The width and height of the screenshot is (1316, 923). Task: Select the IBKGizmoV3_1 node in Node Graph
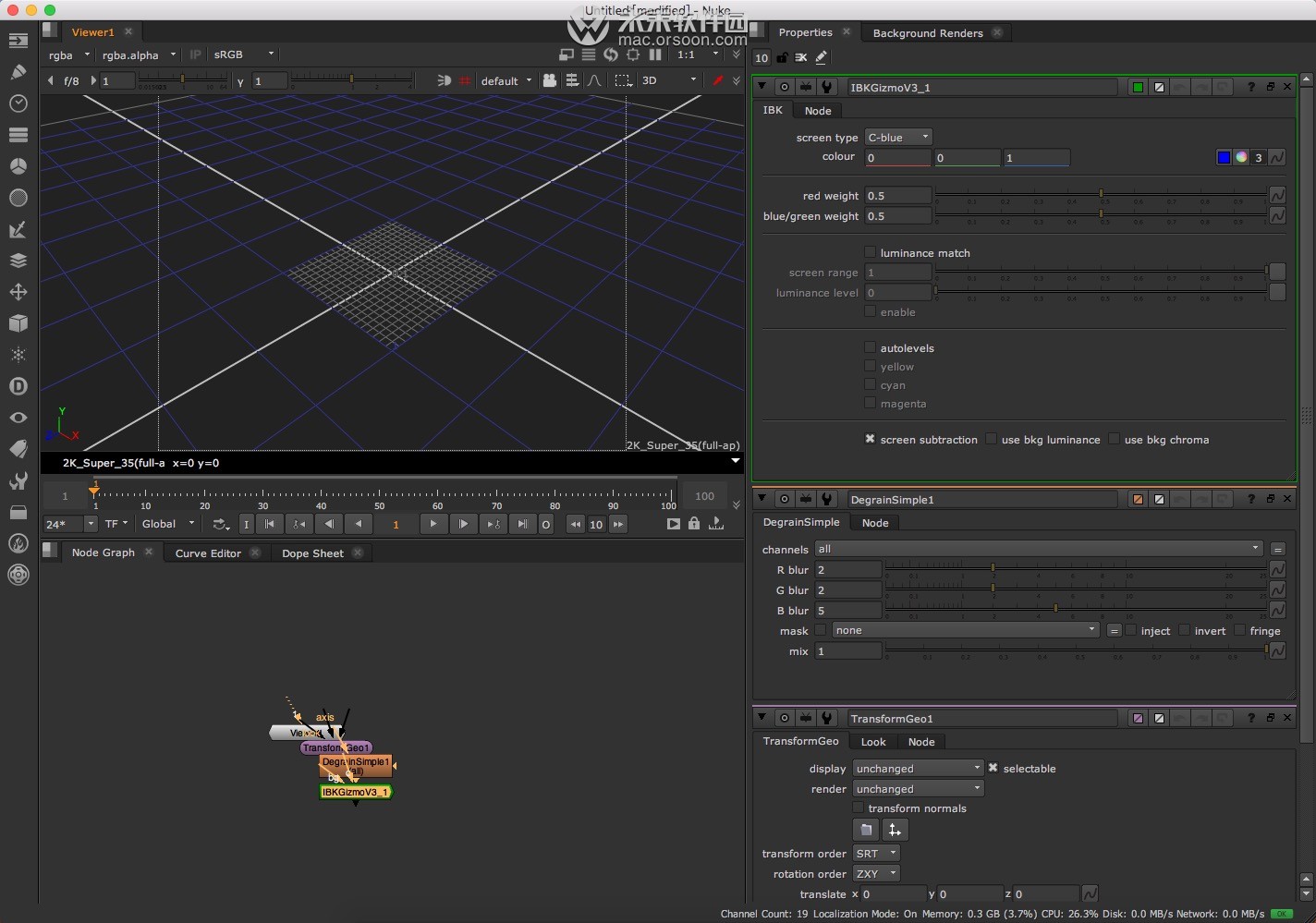click(x=356, y=792)
